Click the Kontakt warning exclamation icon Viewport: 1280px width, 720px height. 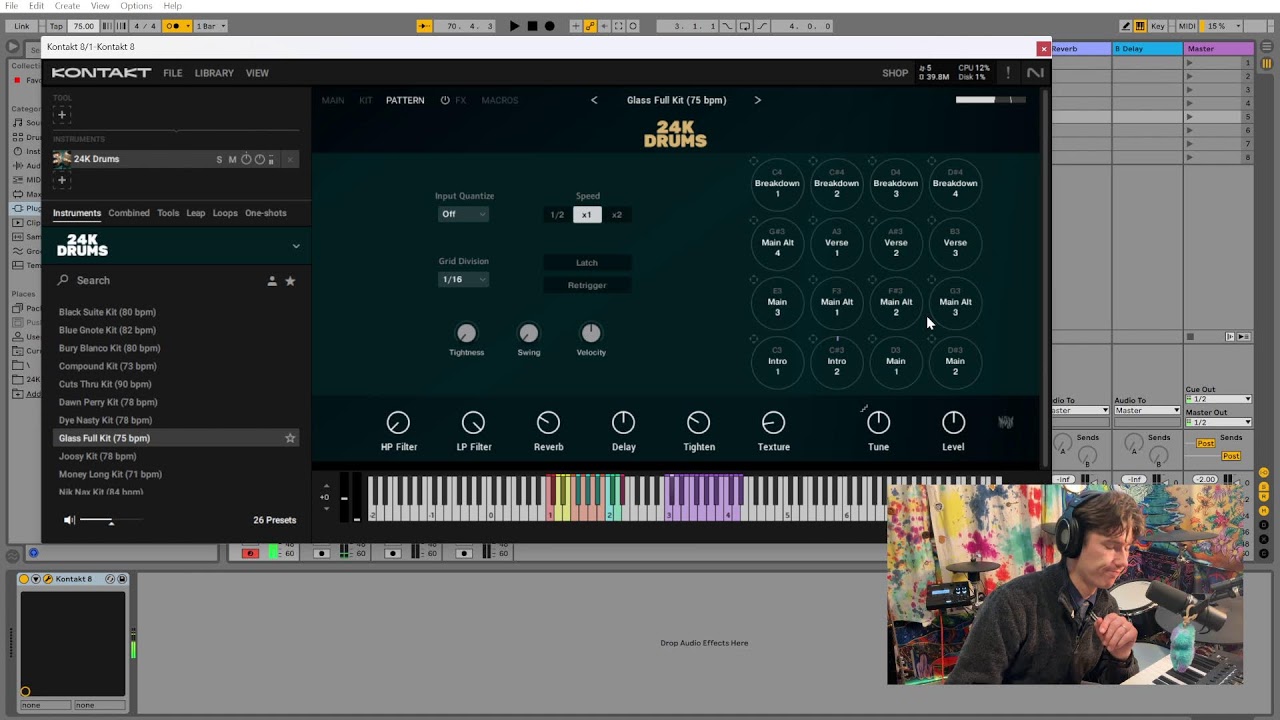pos(1008,73)
